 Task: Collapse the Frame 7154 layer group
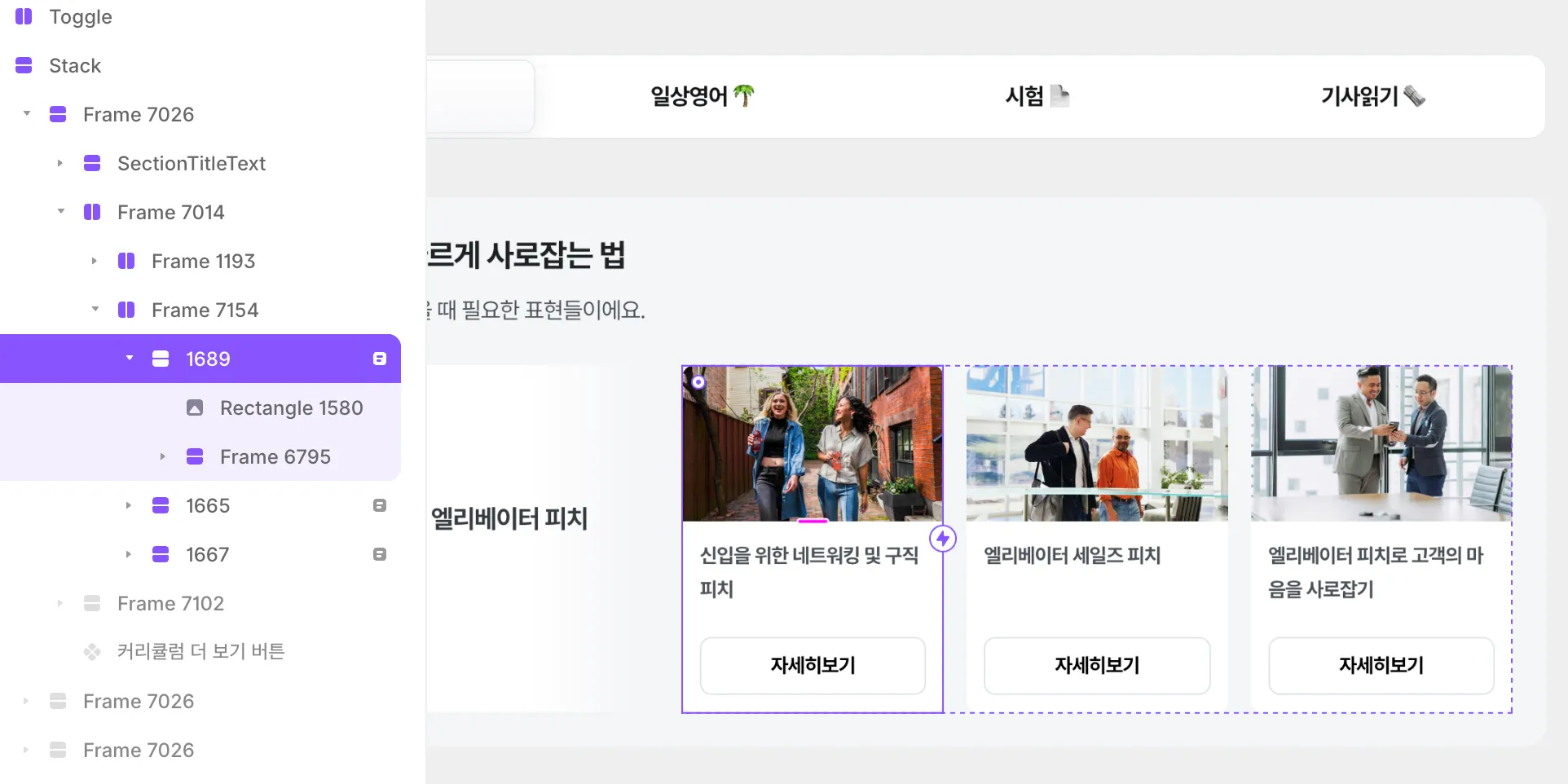pyautogui.click(x=95, y=310)
